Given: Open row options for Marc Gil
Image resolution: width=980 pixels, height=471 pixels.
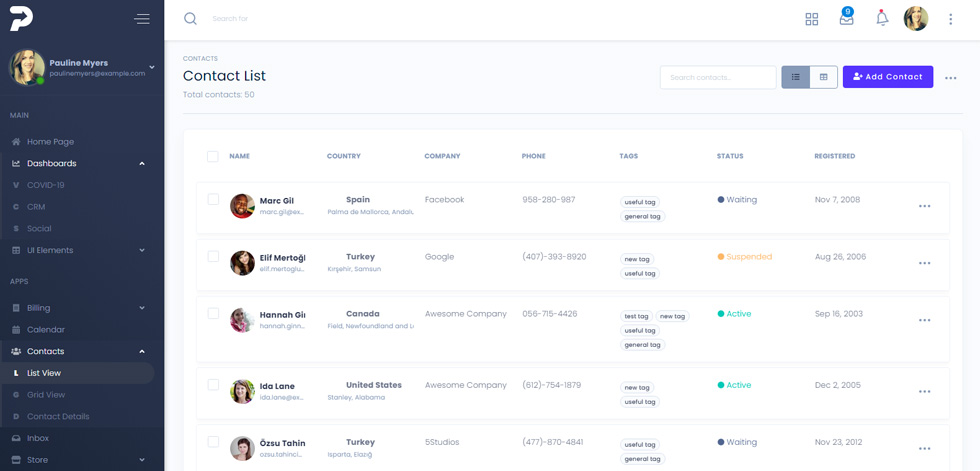Looking at the screenshot, I should point(924,206).
